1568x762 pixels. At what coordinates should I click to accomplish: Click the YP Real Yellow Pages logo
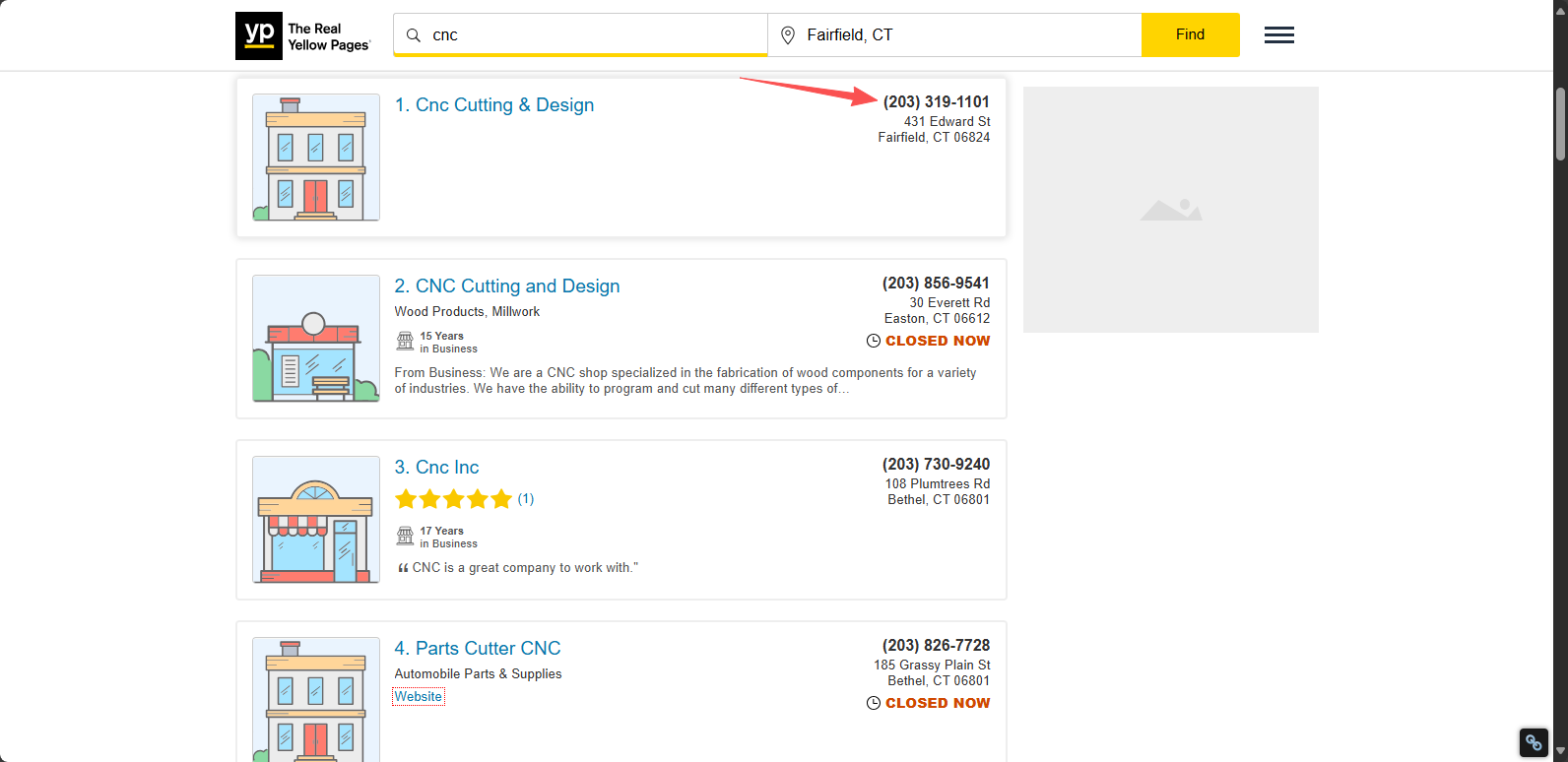303,36
